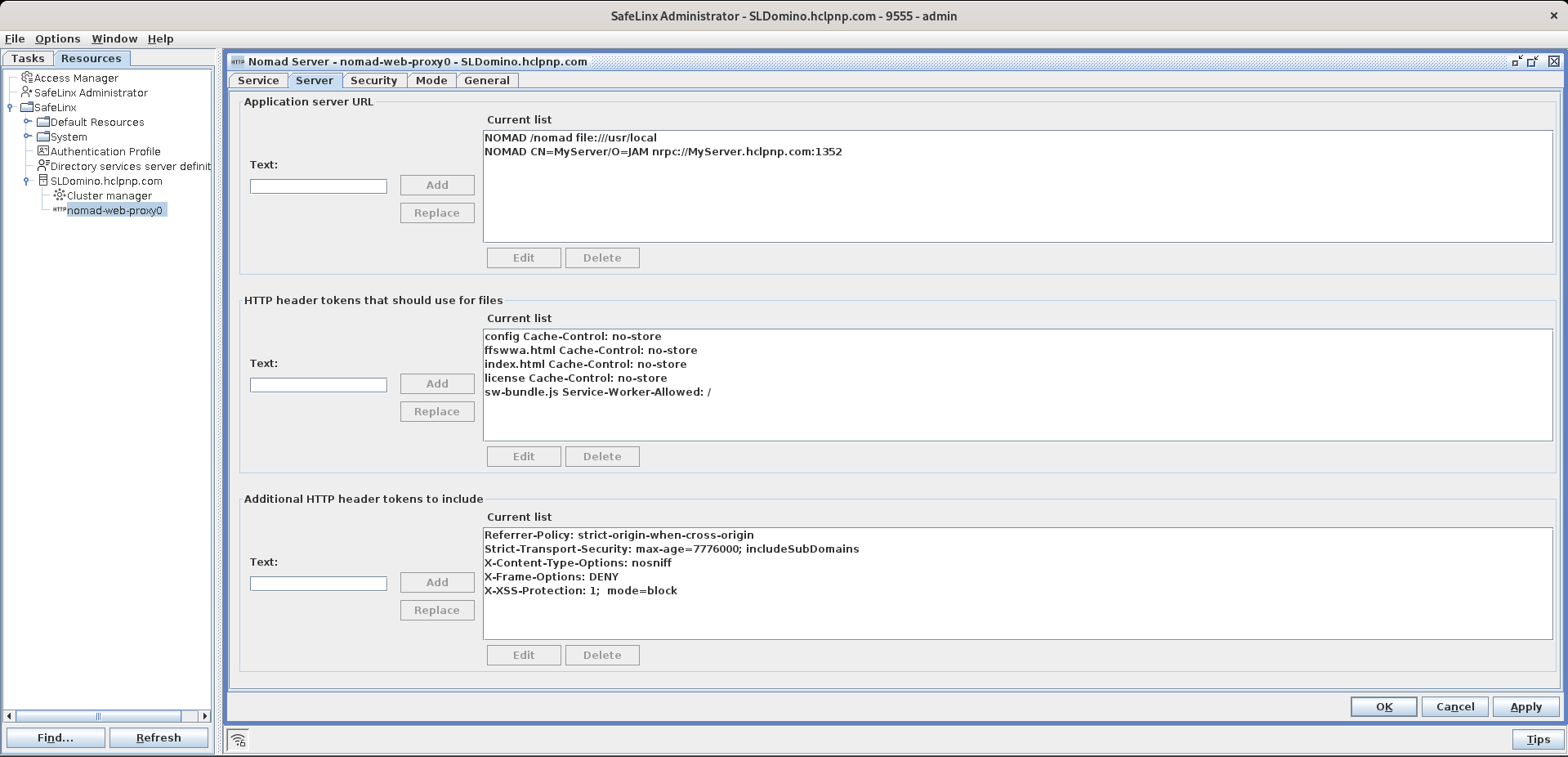The width and height of the screenshot is (1568, 757).
Task: Click Add under Application server URL
Action: [437, 185]
